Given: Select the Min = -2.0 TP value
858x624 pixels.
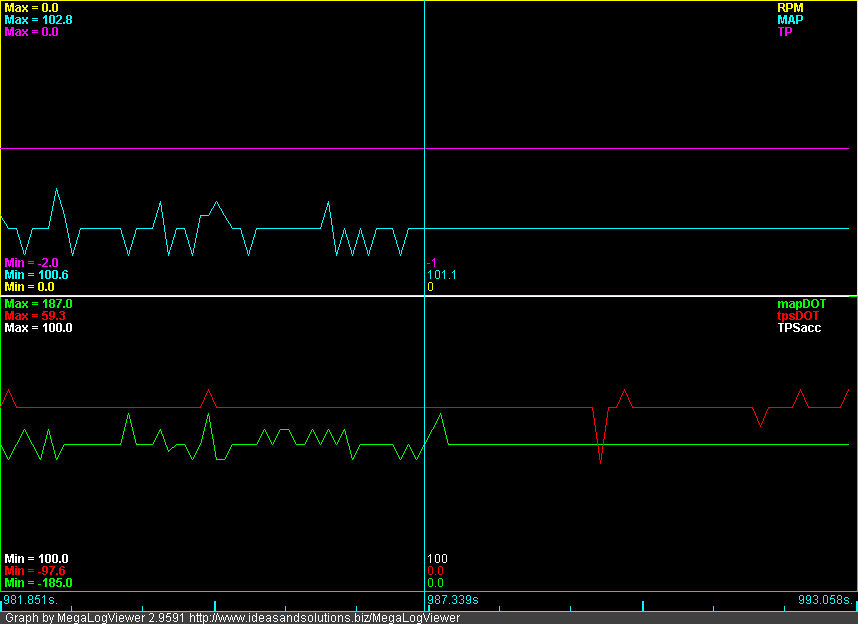Looking at the screenshot, I should pyautogui.click(x=31, y=263).
